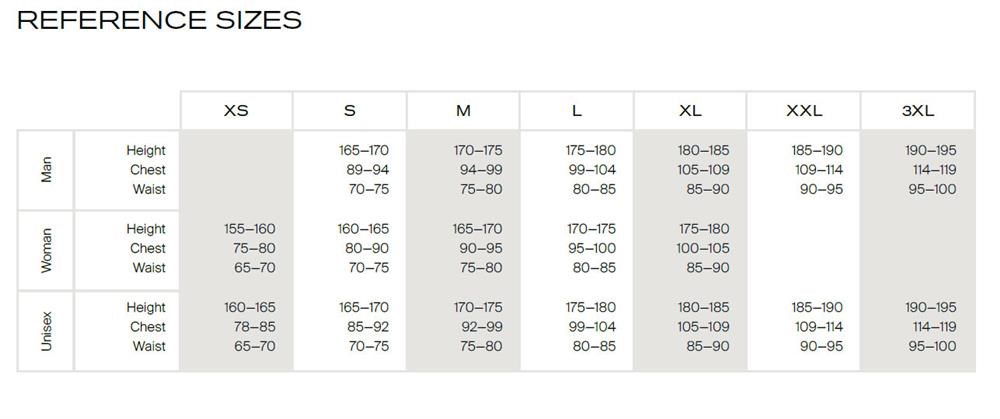Choose the 3XL column header
Viewport: 1000px width, 419px height.
tap(917, 111)
